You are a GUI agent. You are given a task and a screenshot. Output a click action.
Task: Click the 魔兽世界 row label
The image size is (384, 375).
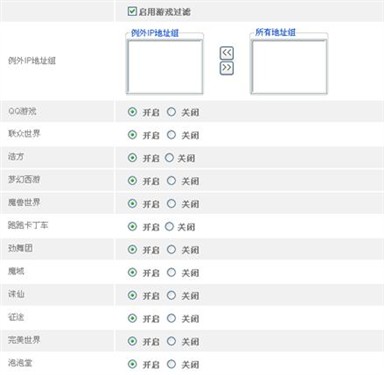(x=24, y=202)
